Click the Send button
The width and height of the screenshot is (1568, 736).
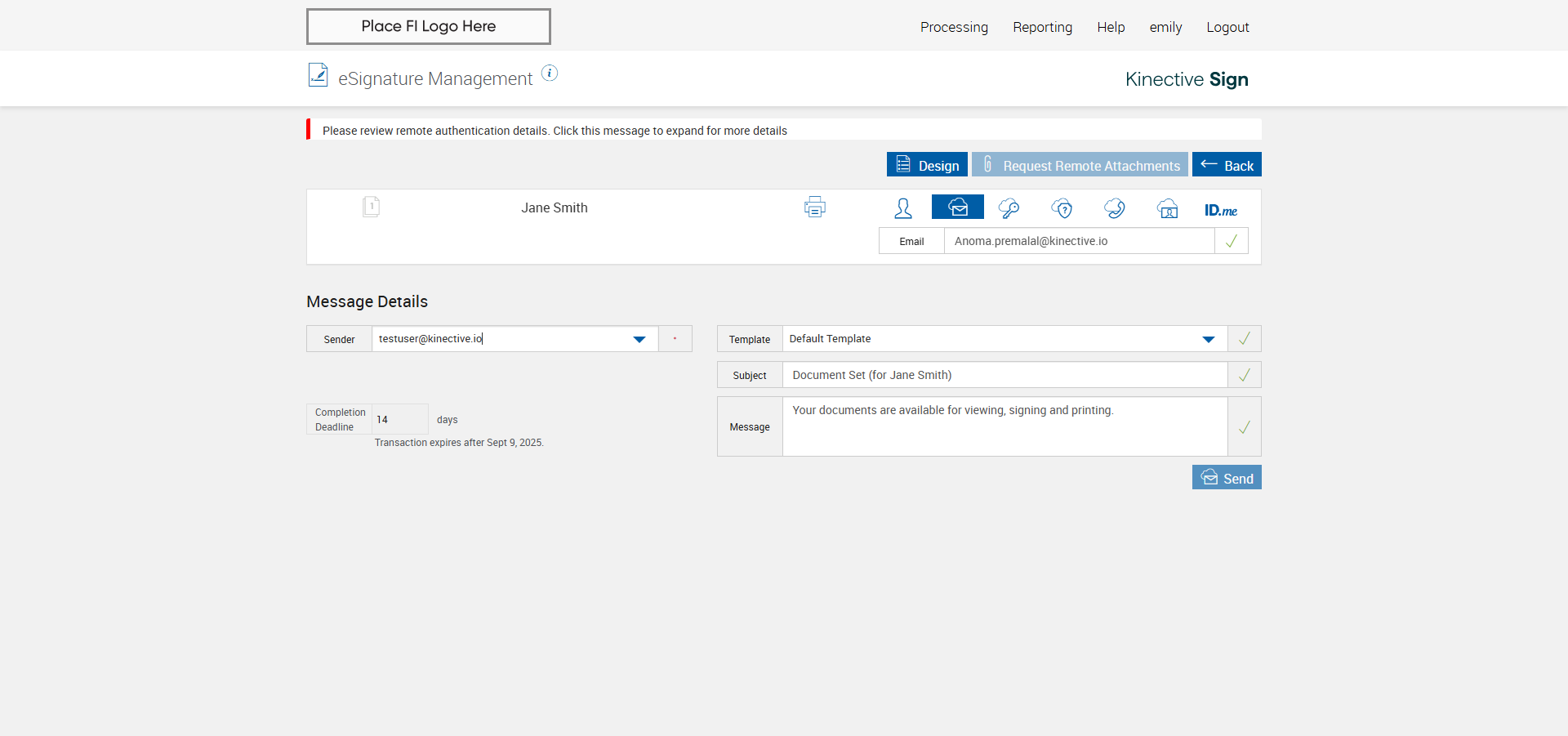coord(1227,478)
